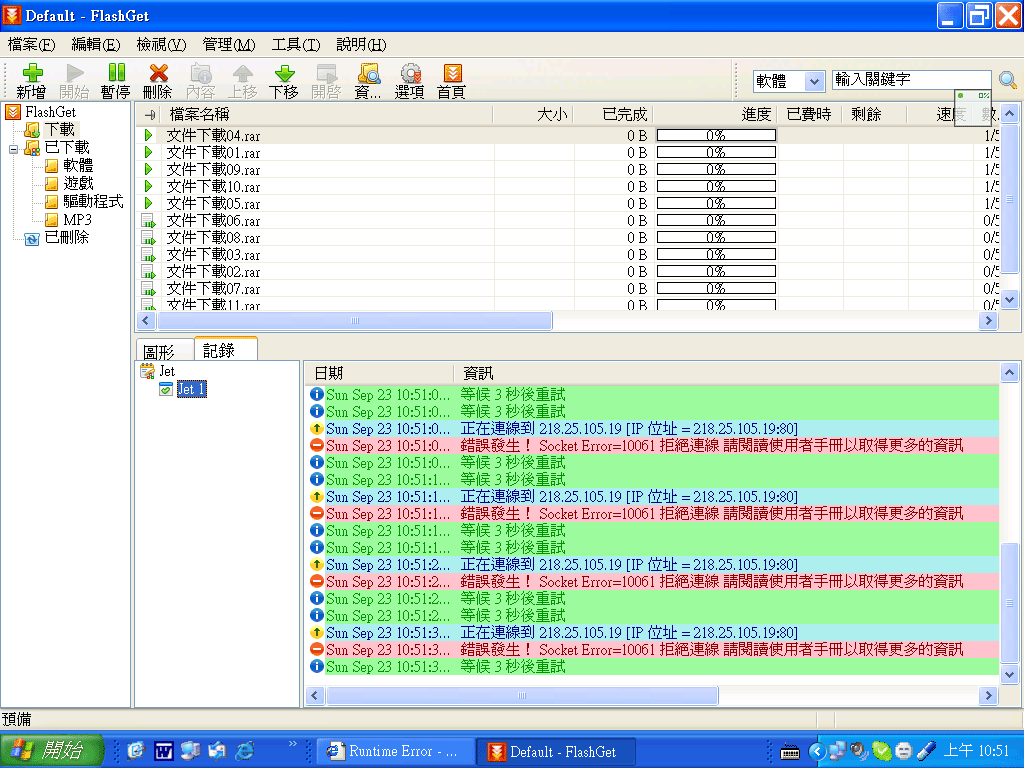Click the Windows 開始 Start button
Viewport: 1024px width, 768px height.
click(52, 750)
